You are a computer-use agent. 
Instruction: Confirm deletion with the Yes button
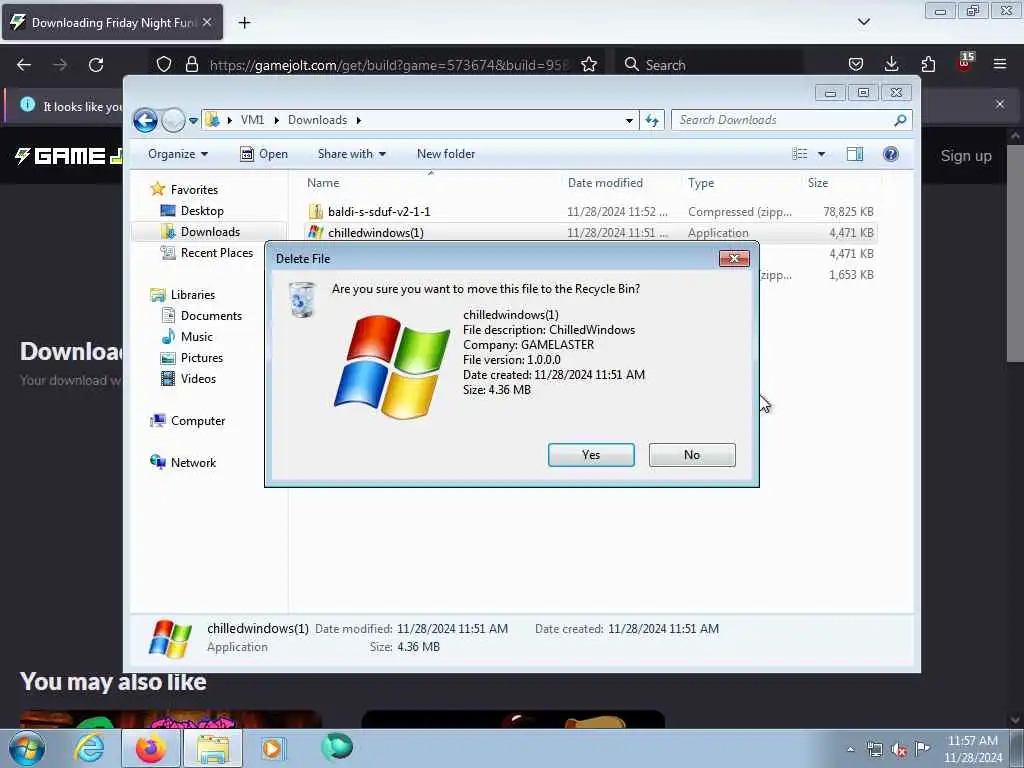point(591,455)
